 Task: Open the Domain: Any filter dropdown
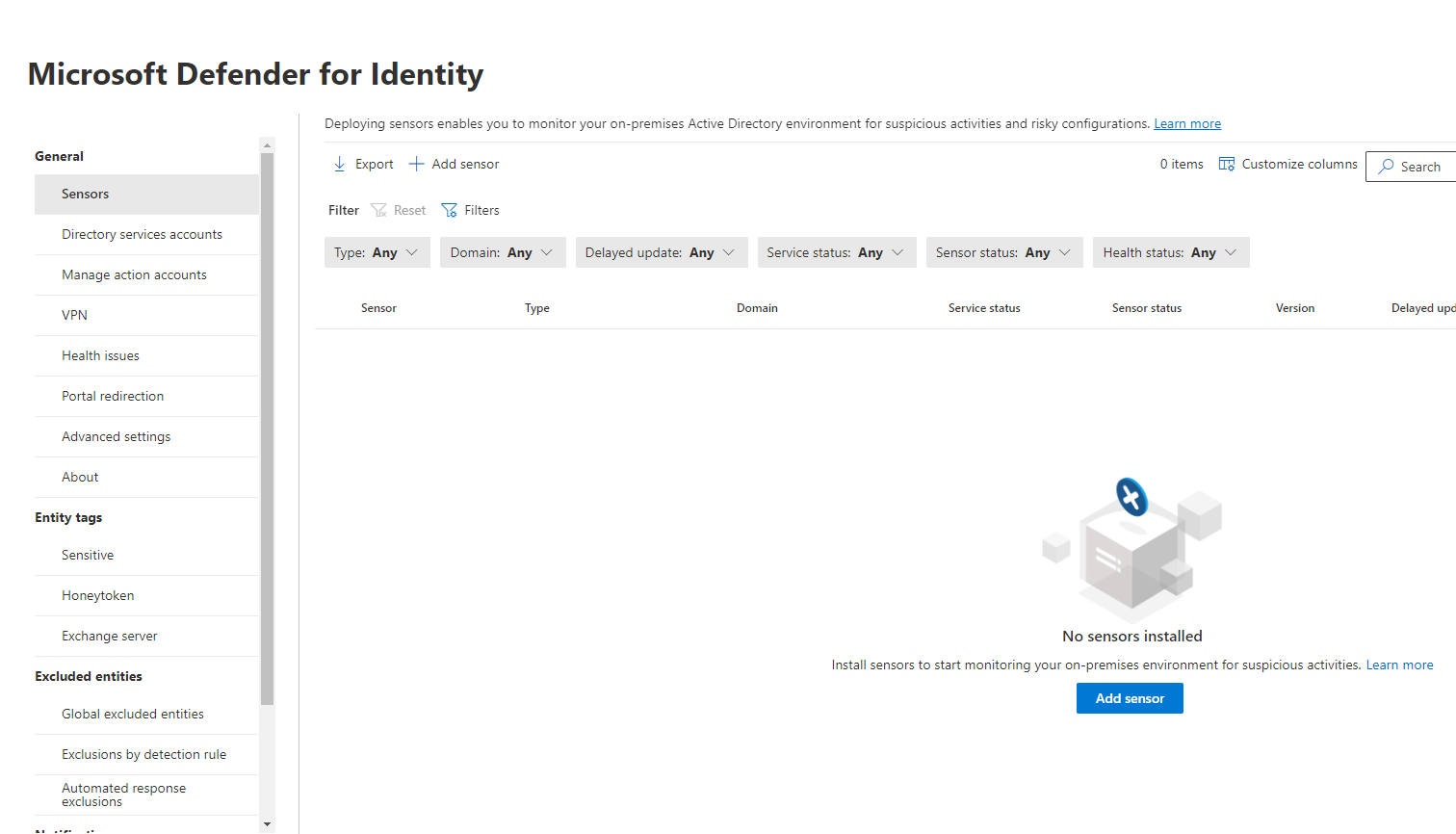[x=503, y=252]
